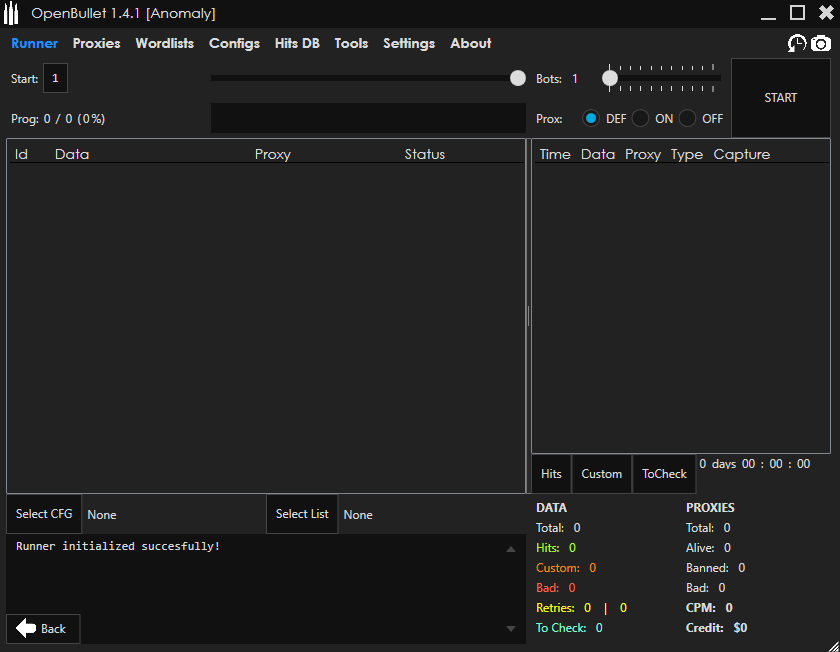The image size is (840, 652).
Task: Sort hits by the Time column
Action: click(555, 154)
